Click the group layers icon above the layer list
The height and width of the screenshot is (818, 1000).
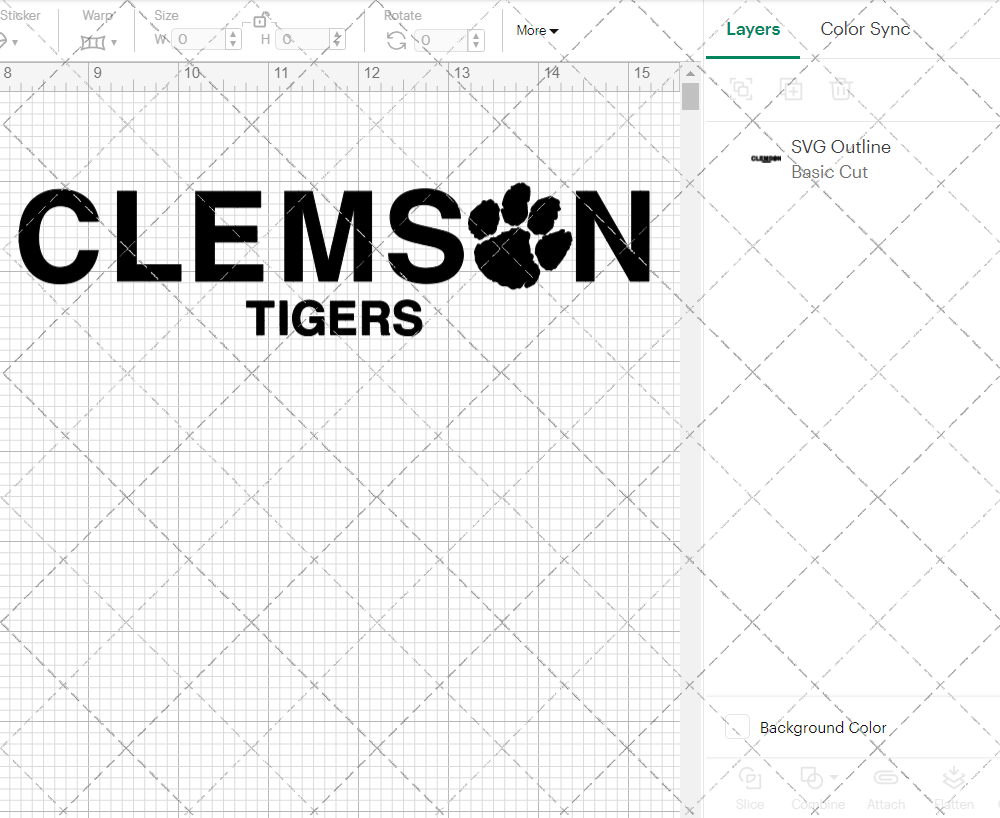[741, 89]
